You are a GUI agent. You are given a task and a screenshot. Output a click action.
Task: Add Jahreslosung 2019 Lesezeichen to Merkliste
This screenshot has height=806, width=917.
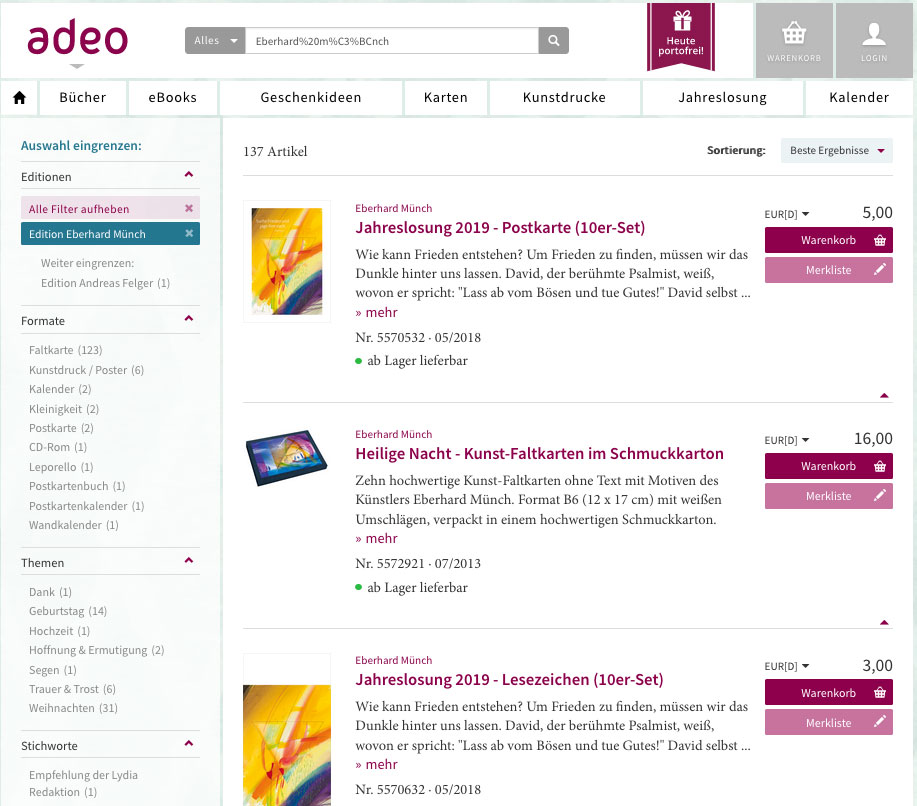click(x=829, y=723)
